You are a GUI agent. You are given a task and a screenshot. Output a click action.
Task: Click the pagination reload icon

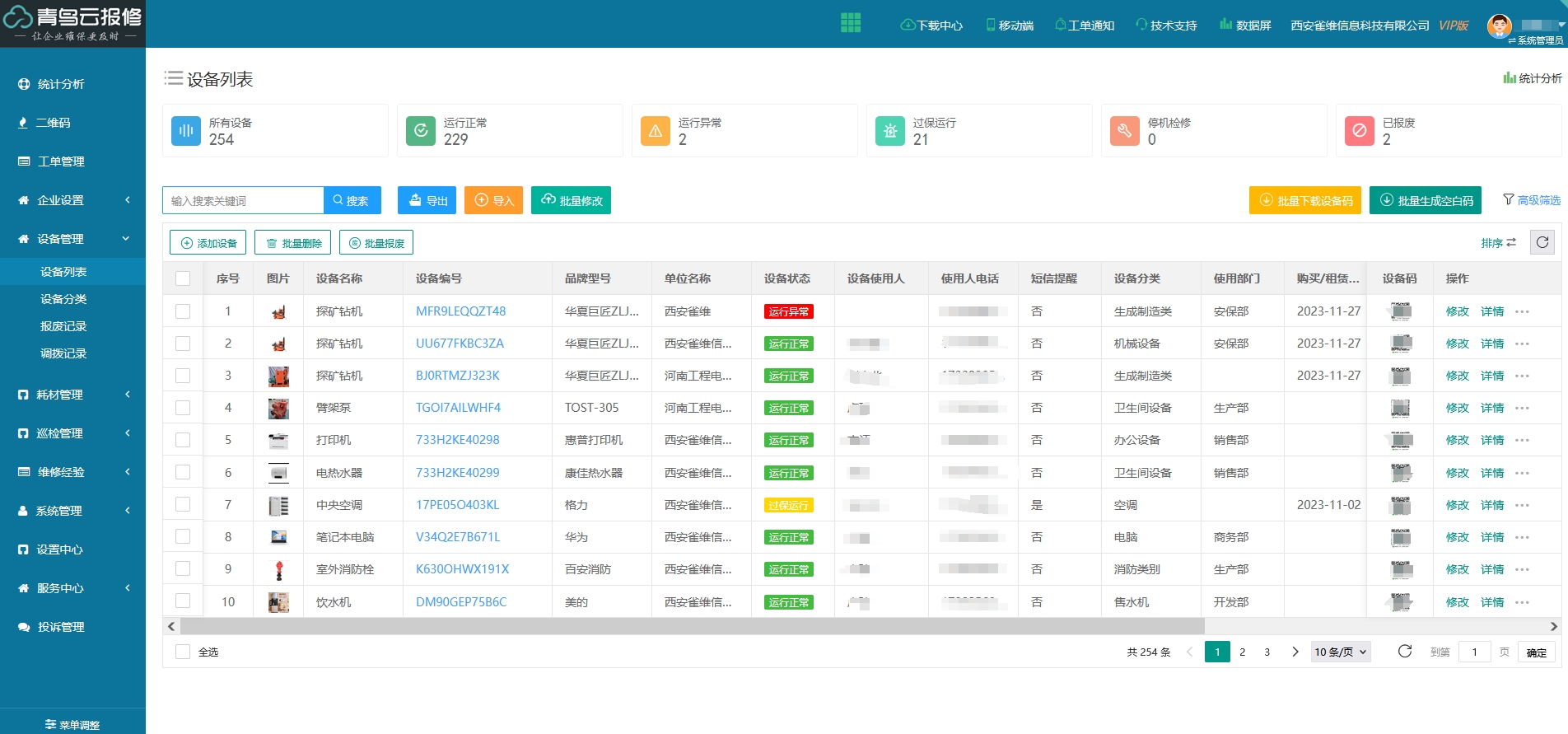(x=1405, y=652)
